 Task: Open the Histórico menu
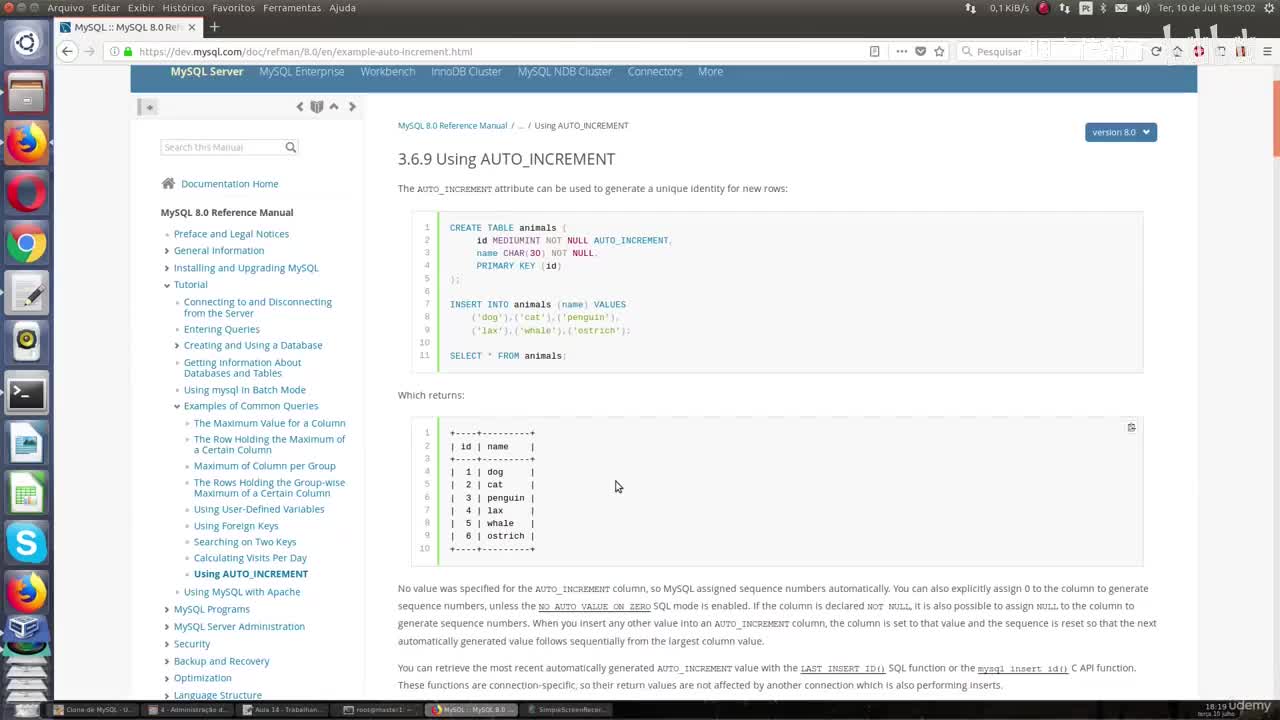point(183,8)
